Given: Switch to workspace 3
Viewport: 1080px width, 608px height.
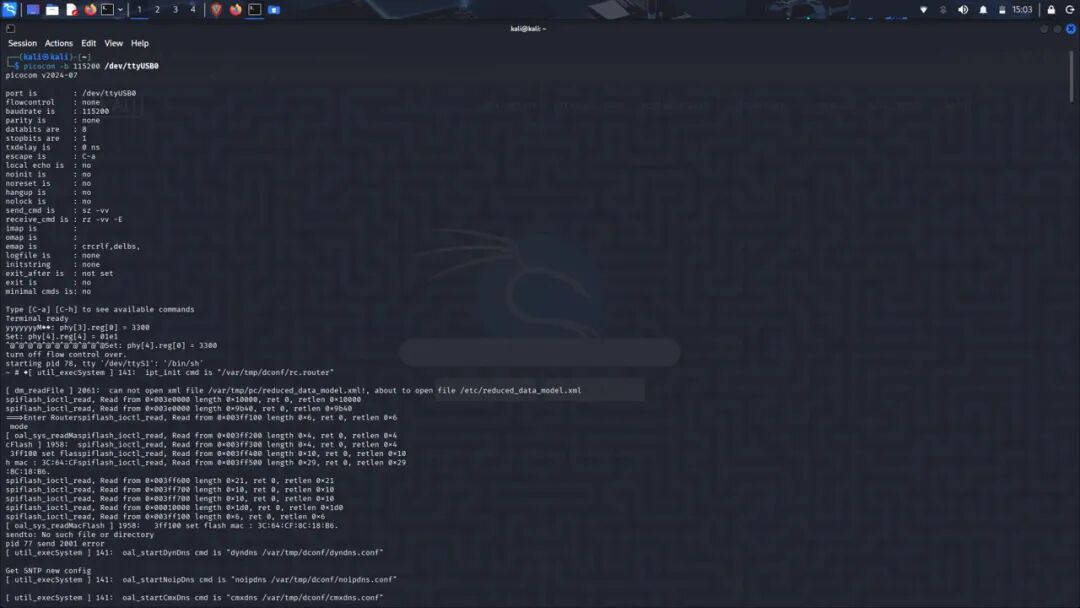Looking at the screenshot, I should point(175,10).
